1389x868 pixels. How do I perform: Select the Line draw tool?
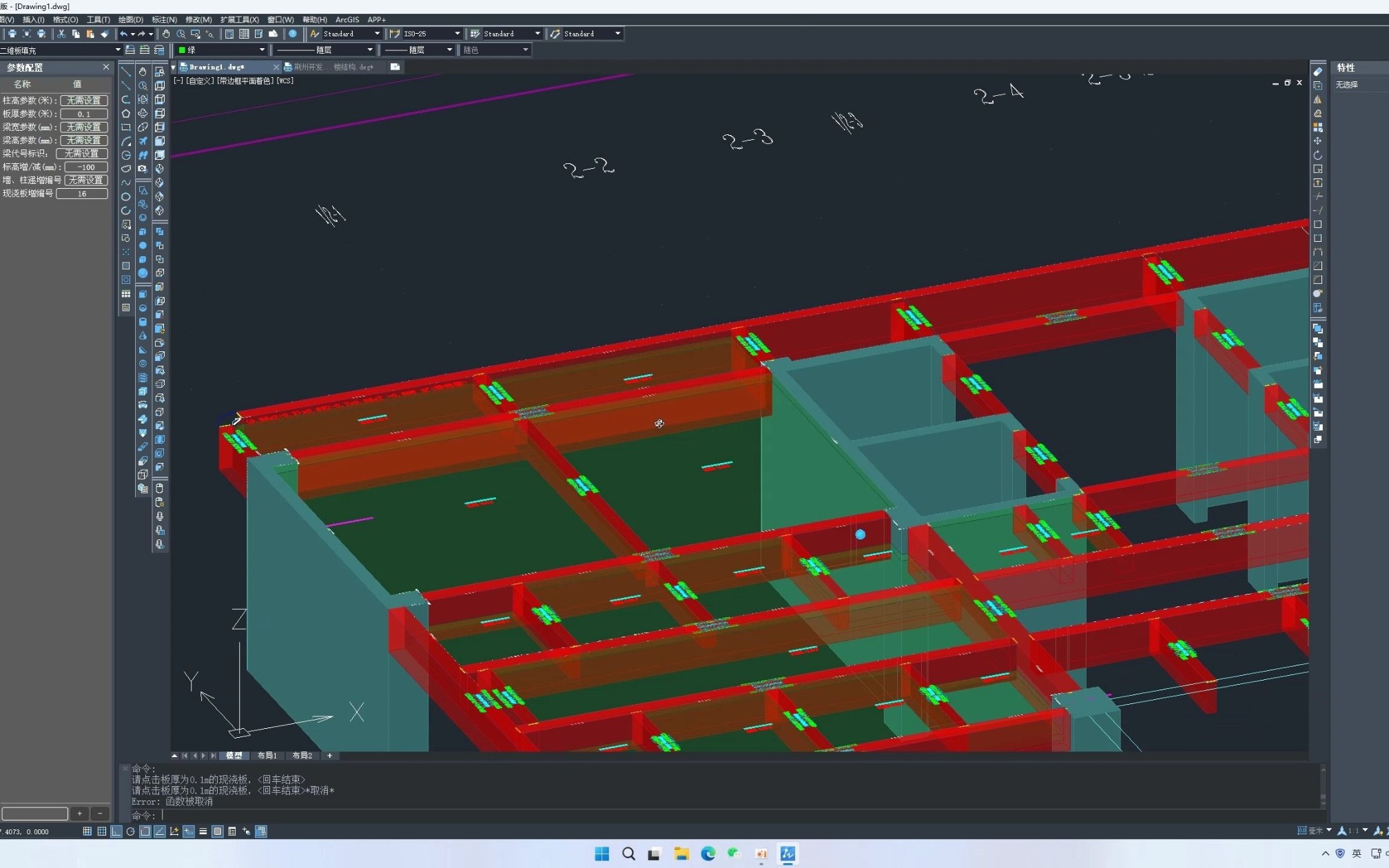[126, 72]
